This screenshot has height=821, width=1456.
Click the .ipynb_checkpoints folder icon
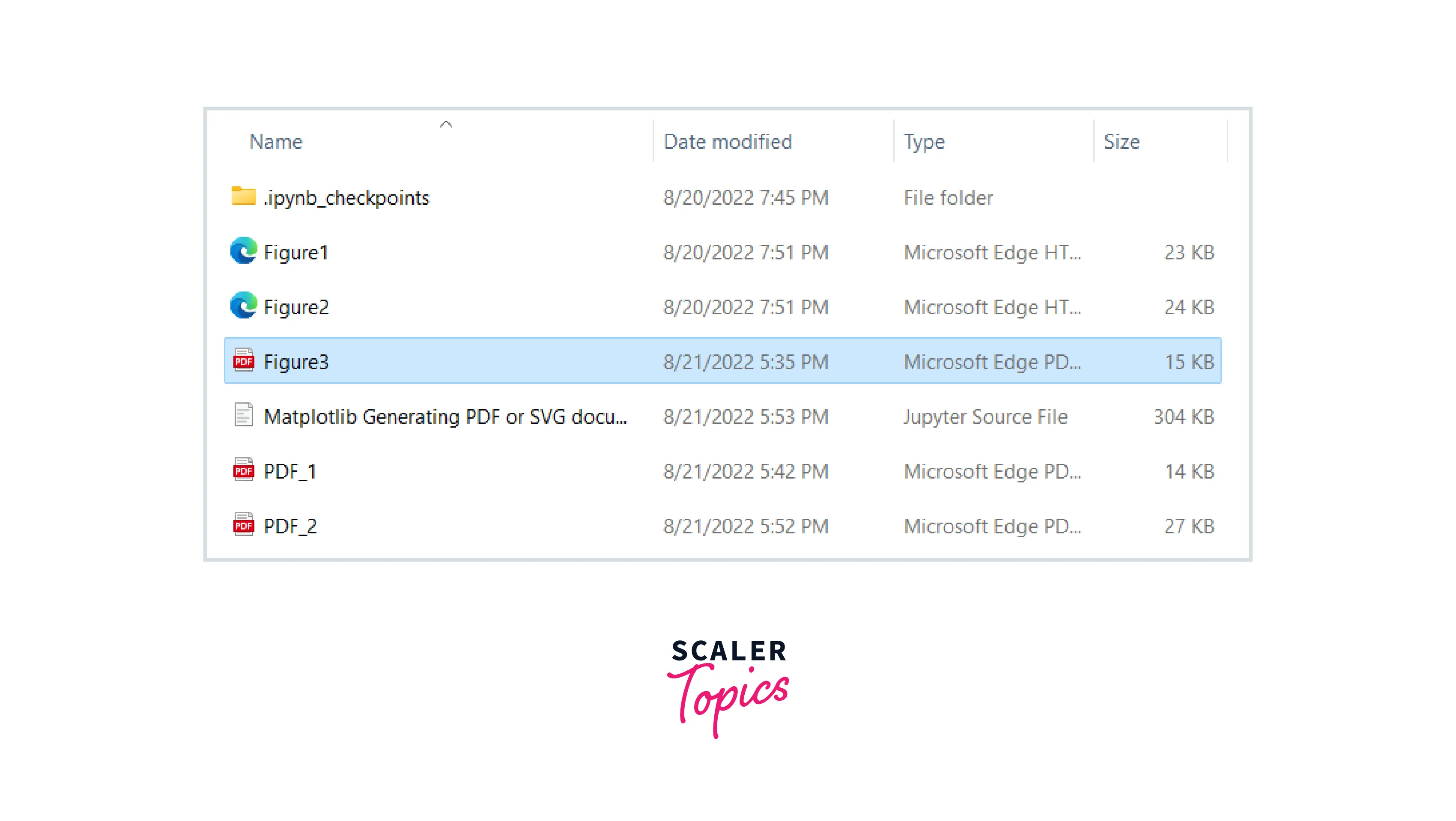tap(244, 196)
